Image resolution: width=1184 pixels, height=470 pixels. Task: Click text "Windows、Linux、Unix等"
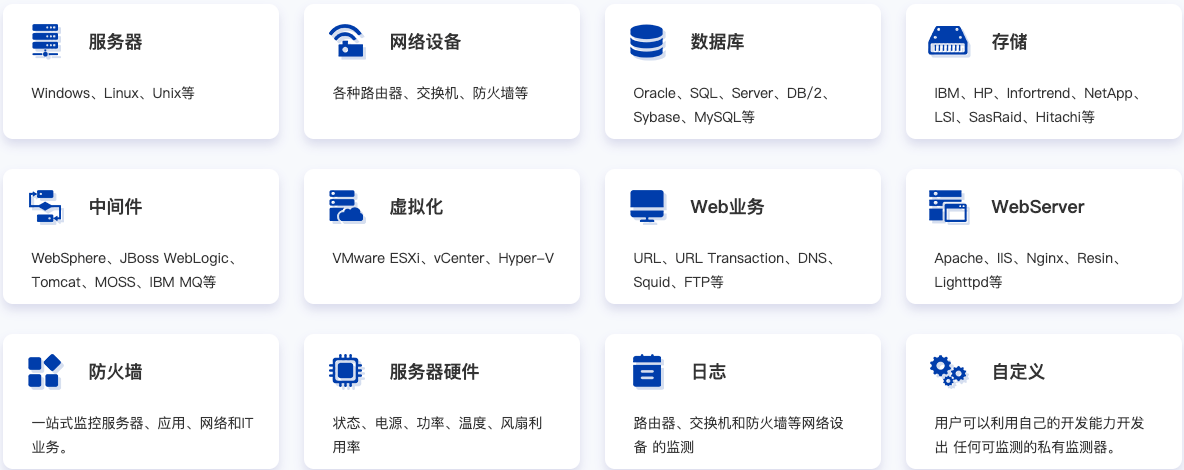(x=113, y=94)
